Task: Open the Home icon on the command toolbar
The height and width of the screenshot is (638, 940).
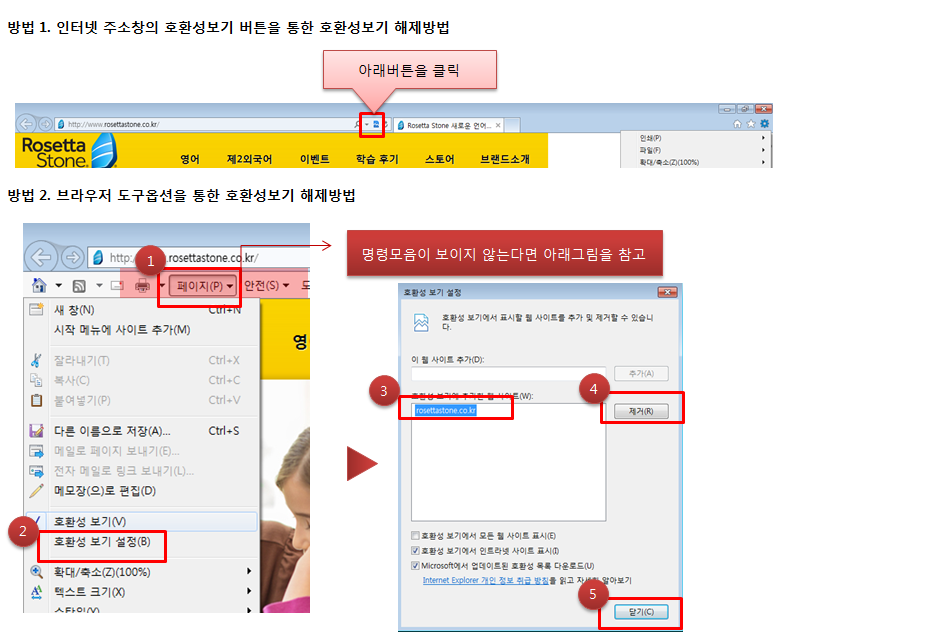Action: 38,285
